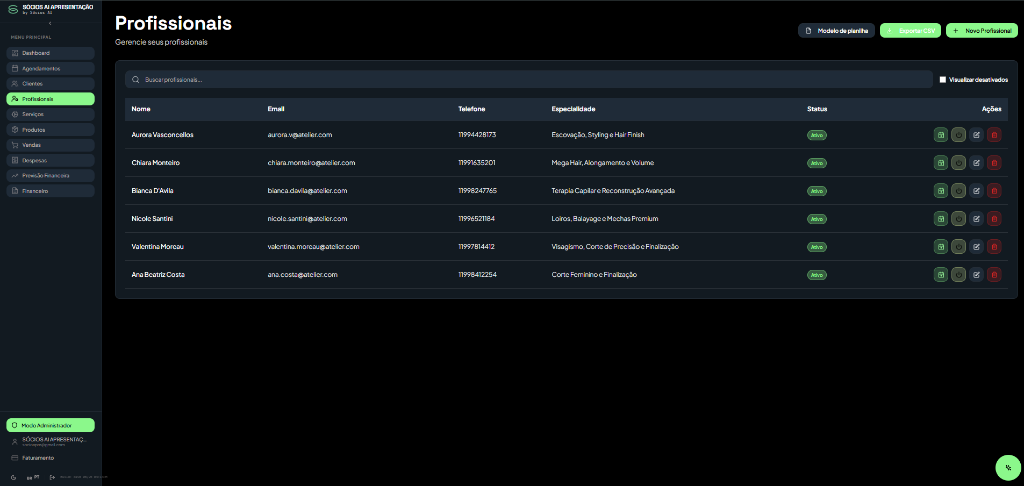This screenshot has height=486, width=1024.
Task: Edit Valentina Moreau with pencil icon
Action: point(976,247)
